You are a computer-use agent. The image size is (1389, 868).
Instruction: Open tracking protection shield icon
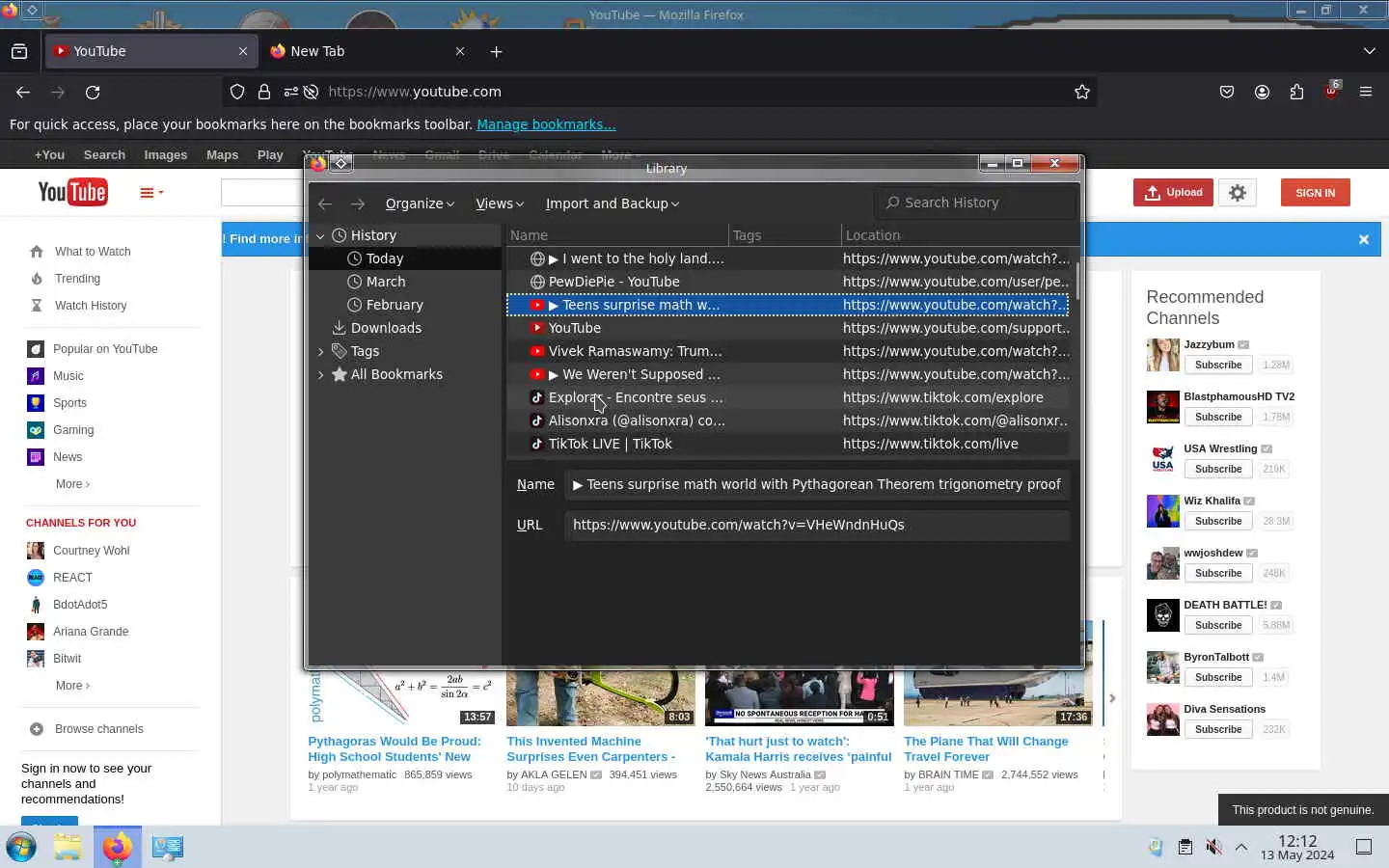[237, 92]
